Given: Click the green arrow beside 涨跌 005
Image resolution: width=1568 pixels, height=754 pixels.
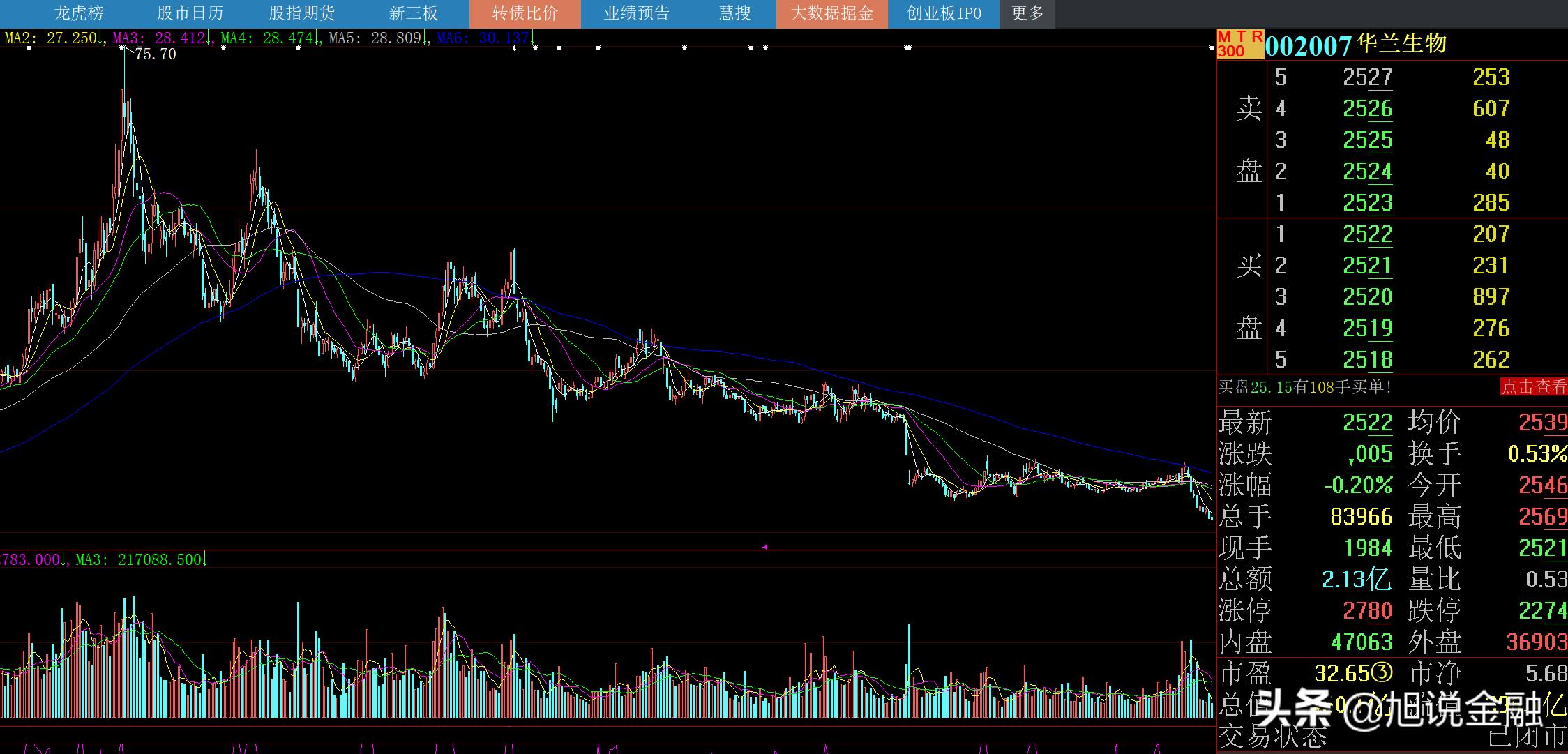Looking at the screenshot, I should 1351,460.
